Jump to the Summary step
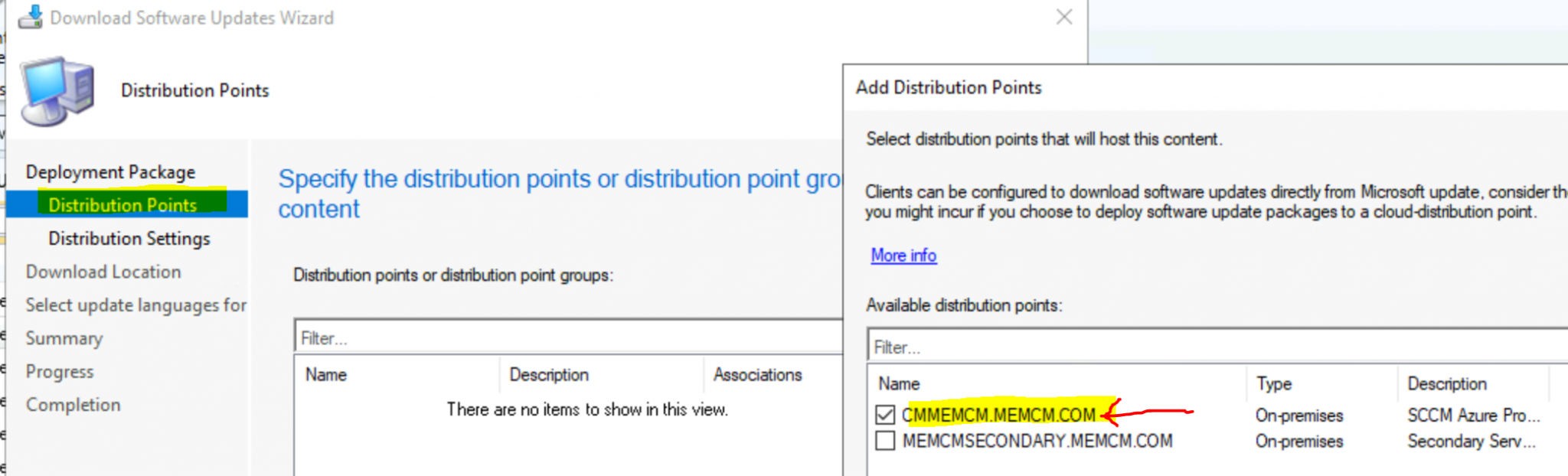This screenshot has width=1568, height=476. click(x=64, y=338)
